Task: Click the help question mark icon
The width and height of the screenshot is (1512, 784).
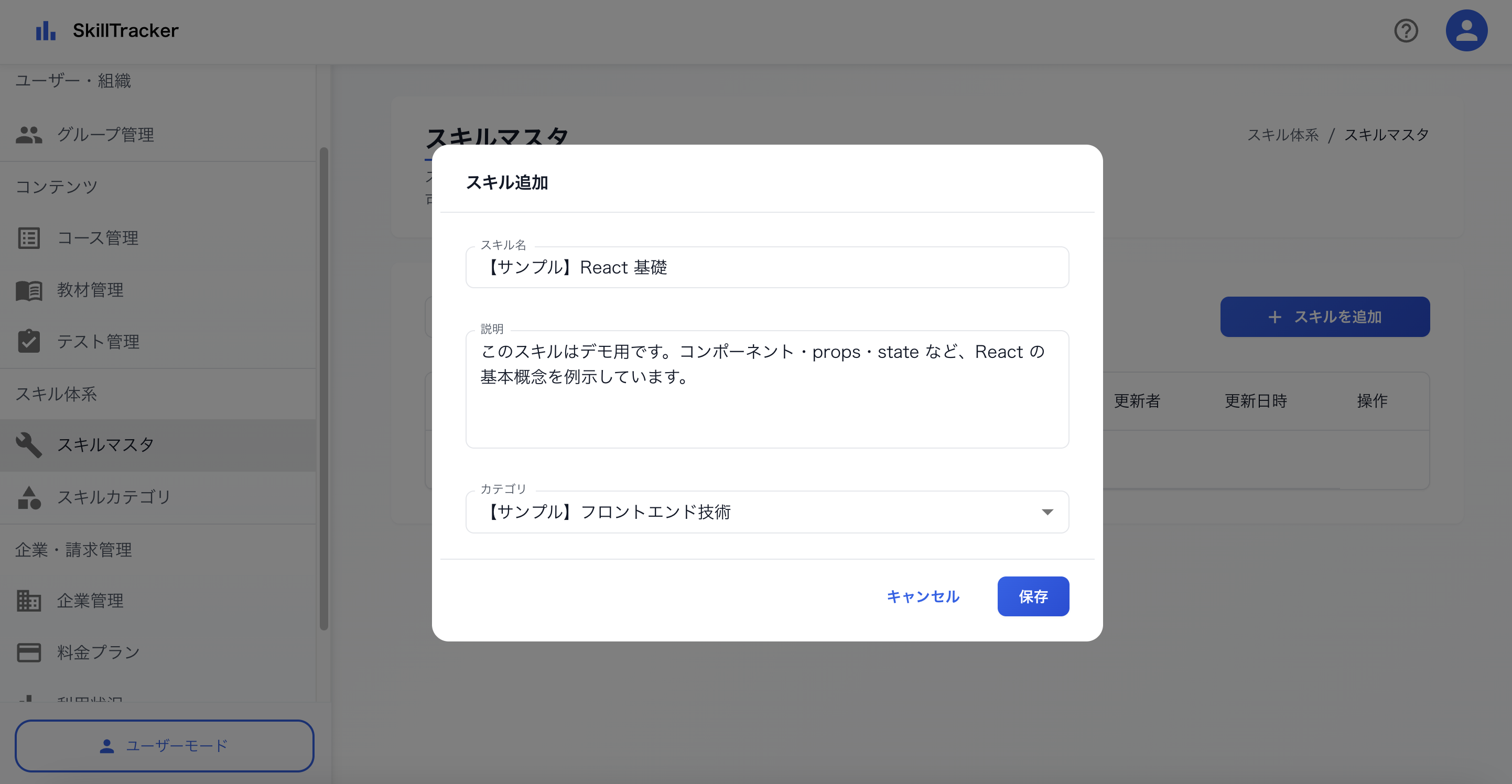Action: pos(1405,30)
